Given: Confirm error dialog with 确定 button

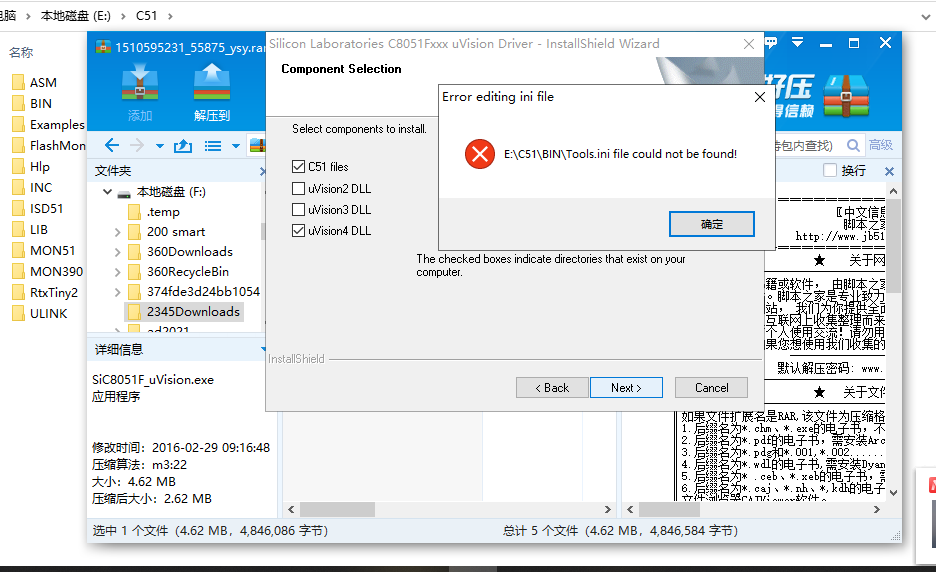Looking at the screenshot, I should (x=712, y=224).
